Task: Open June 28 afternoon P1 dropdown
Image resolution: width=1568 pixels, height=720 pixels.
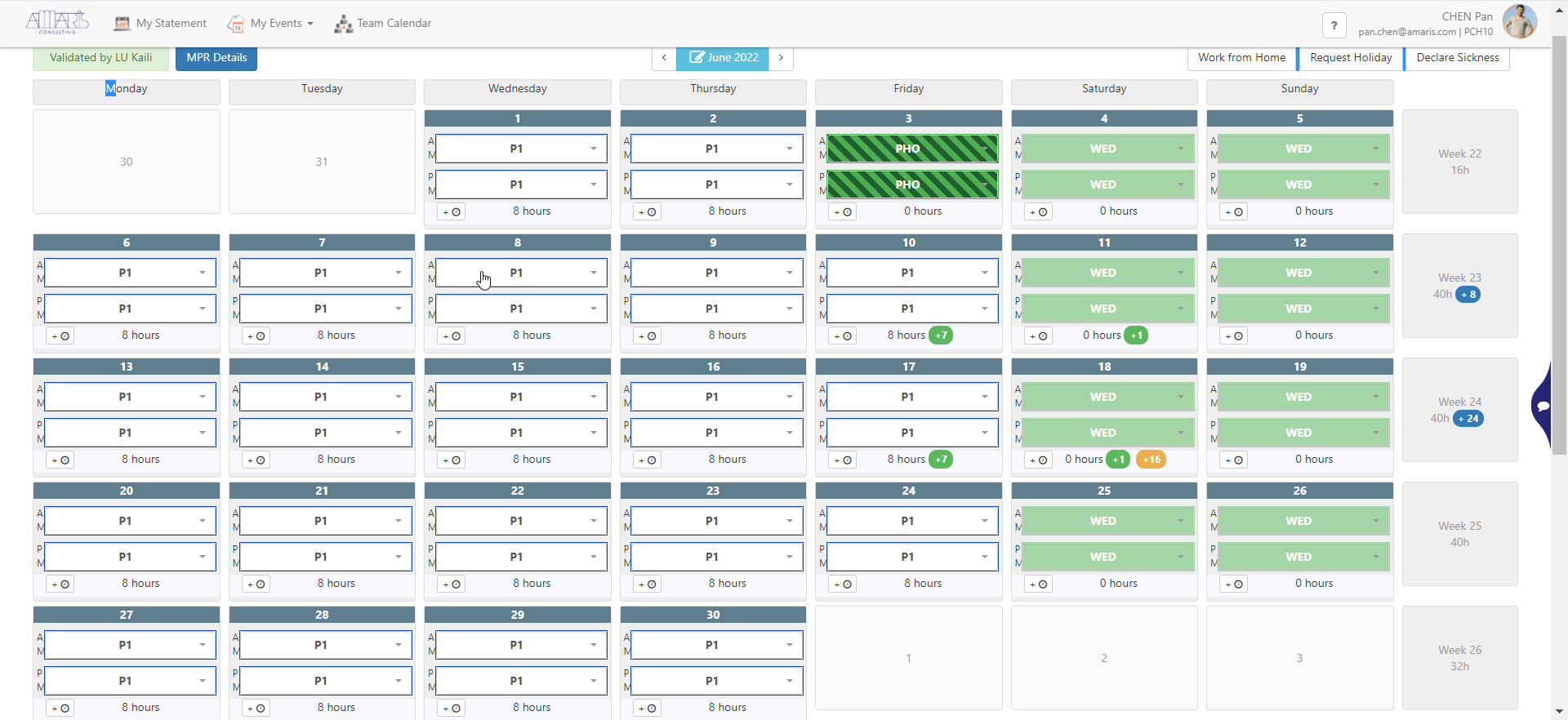Action: click(x=326, y=681)
